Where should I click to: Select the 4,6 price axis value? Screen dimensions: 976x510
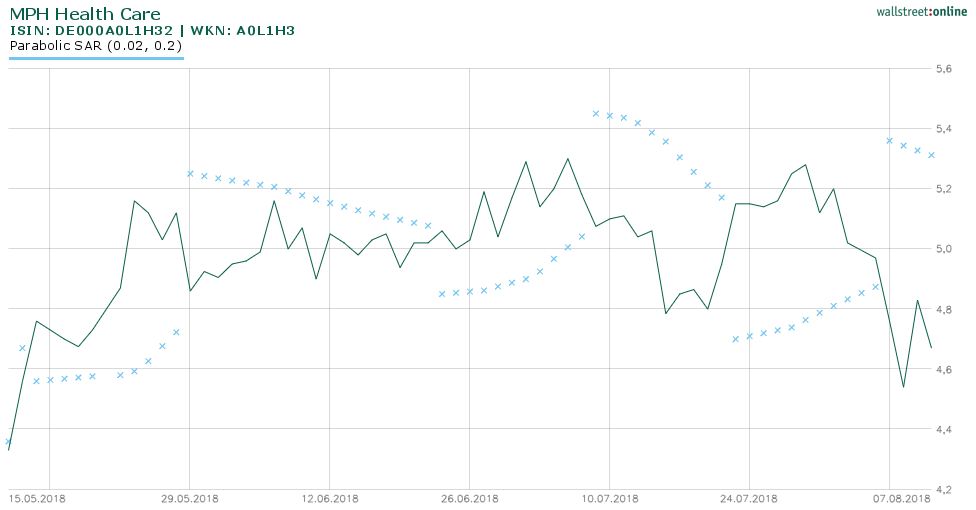pyautogui.click(x=943, y=370)
